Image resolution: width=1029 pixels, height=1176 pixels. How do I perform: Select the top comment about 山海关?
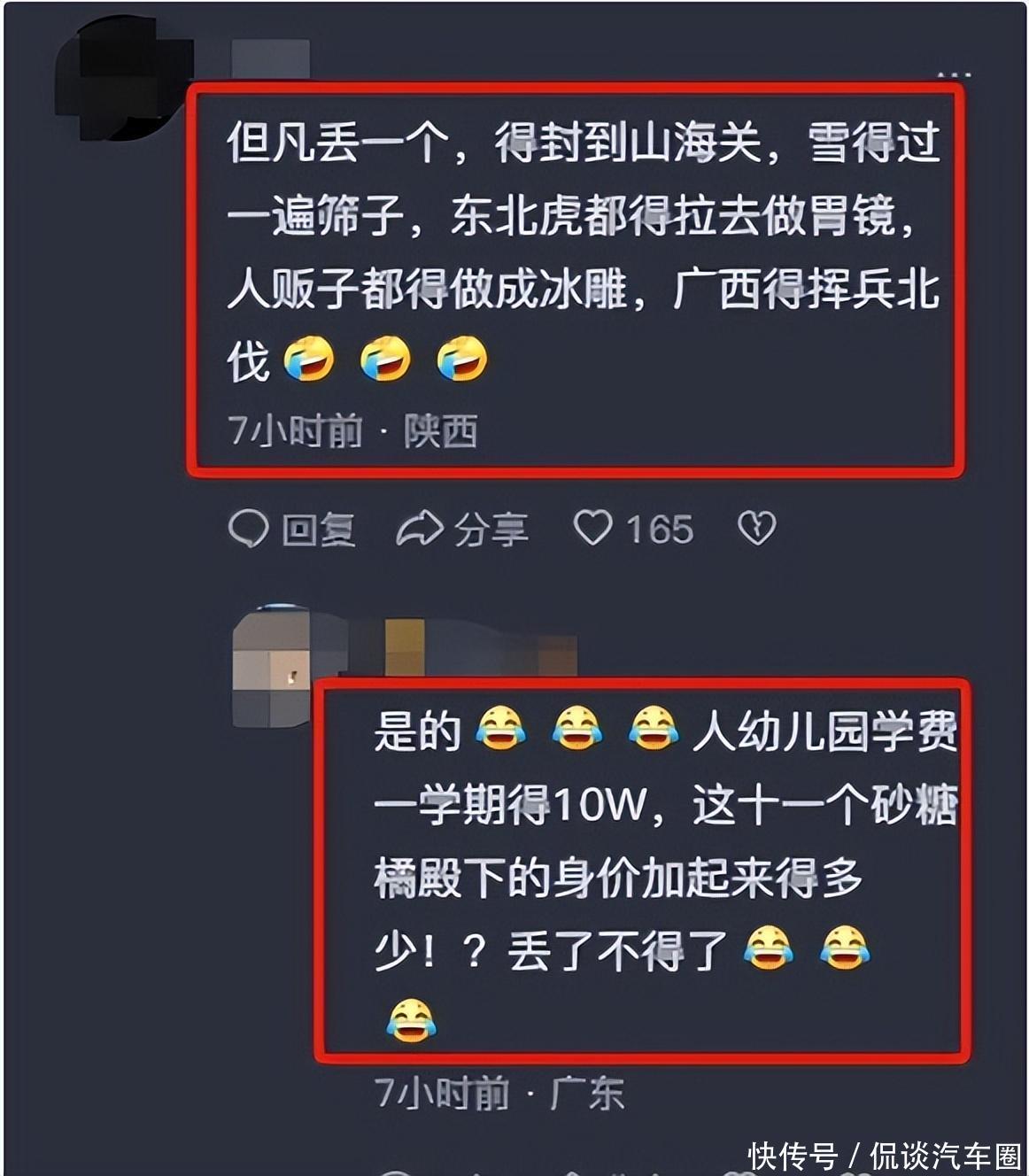click(576, 280)
